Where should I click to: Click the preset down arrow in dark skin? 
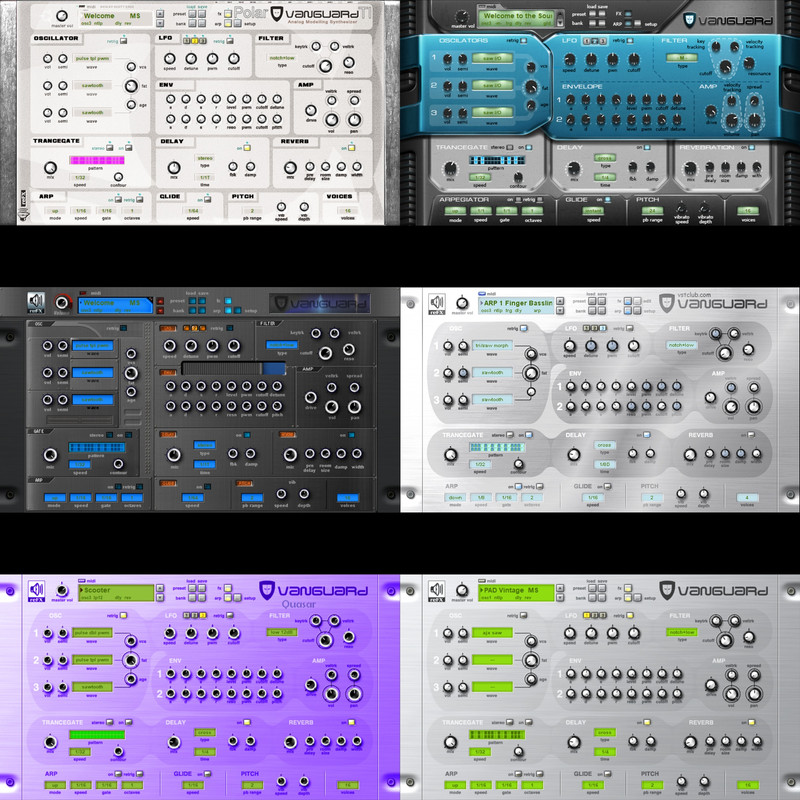(160, 310)
